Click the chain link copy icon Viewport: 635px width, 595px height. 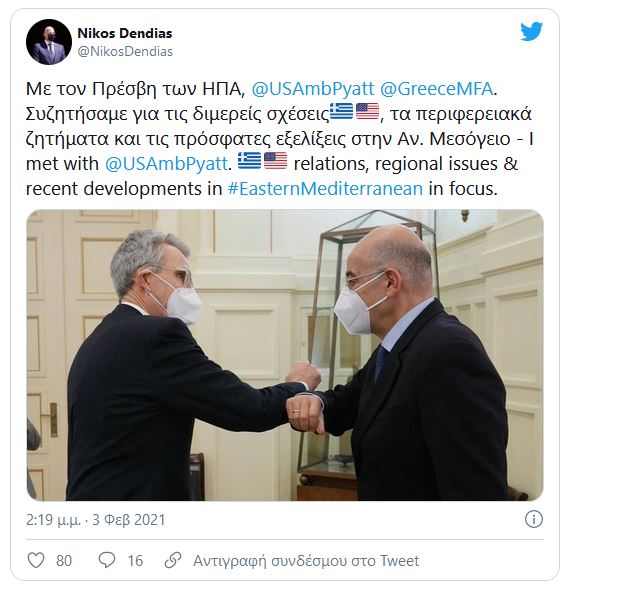(173, 560)
